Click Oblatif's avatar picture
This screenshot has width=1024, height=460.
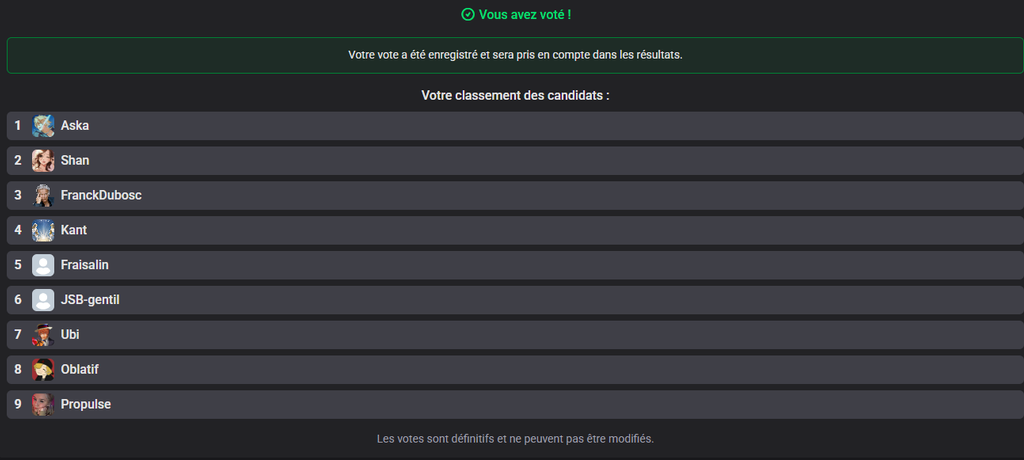(x=43, y=370)
